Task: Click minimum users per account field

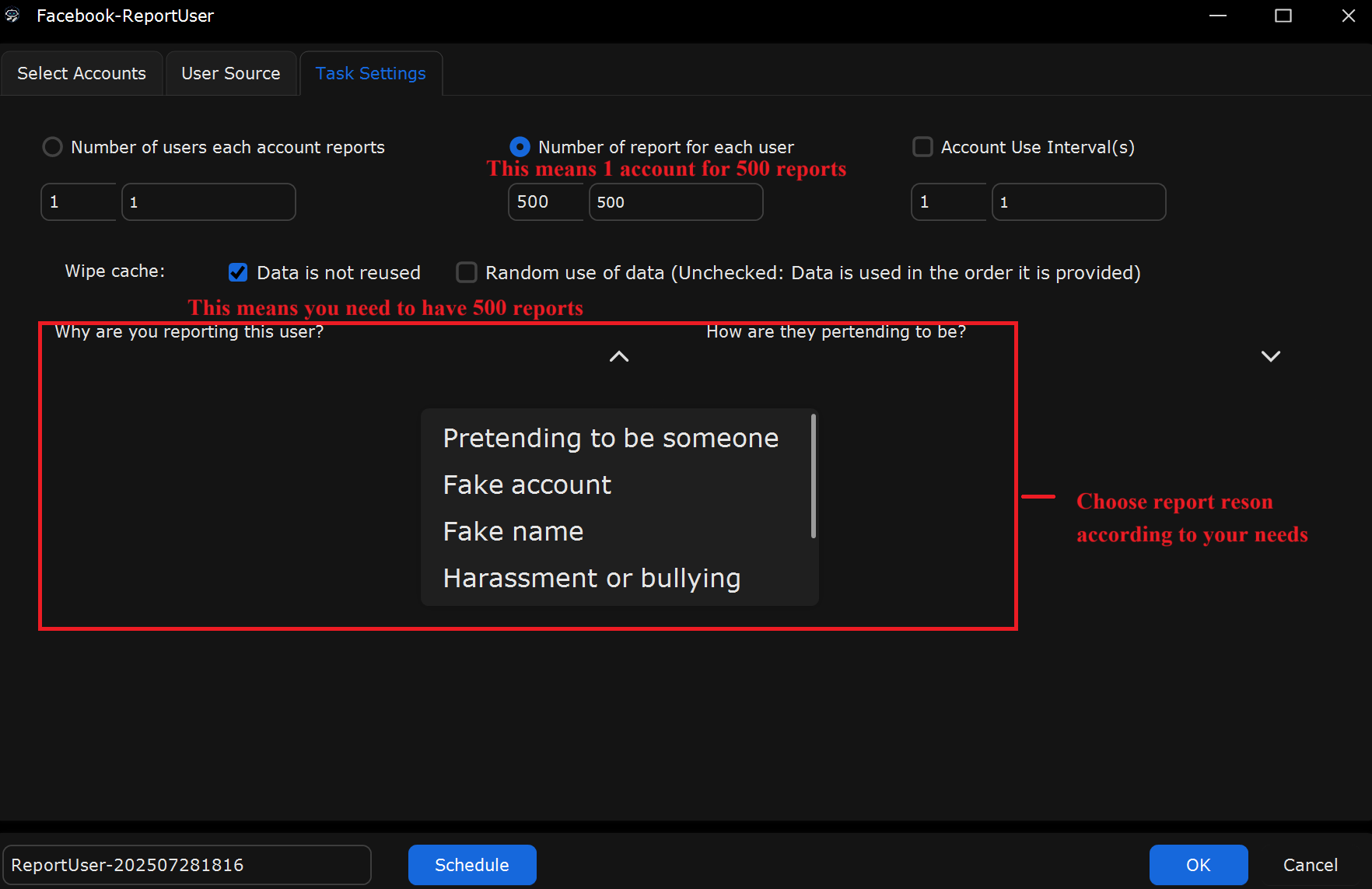Action: 79,202
